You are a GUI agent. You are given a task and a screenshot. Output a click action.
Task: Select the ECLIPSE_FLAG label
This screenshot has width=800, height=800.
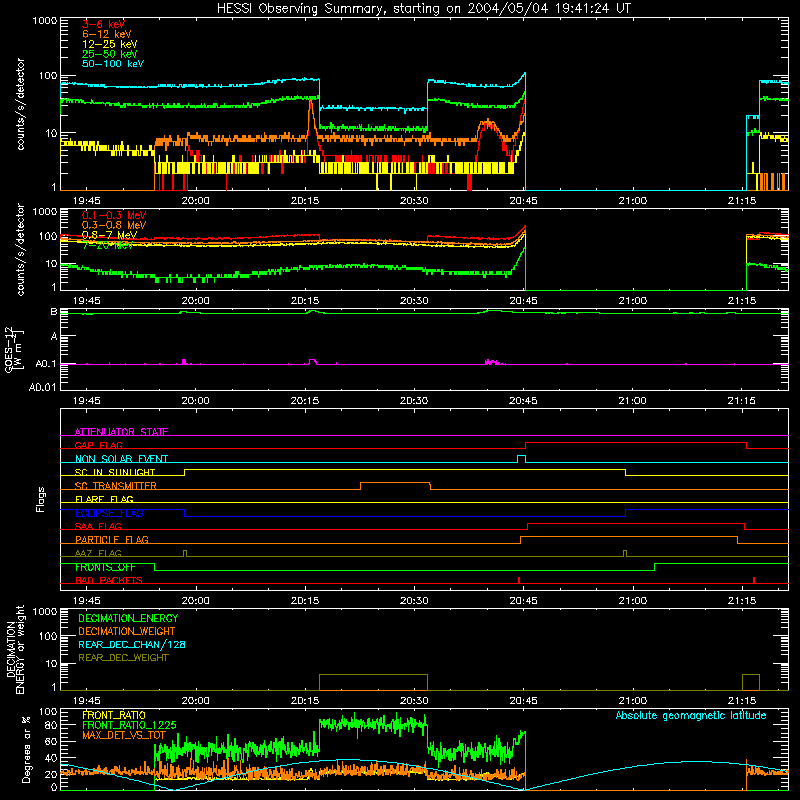109,513
